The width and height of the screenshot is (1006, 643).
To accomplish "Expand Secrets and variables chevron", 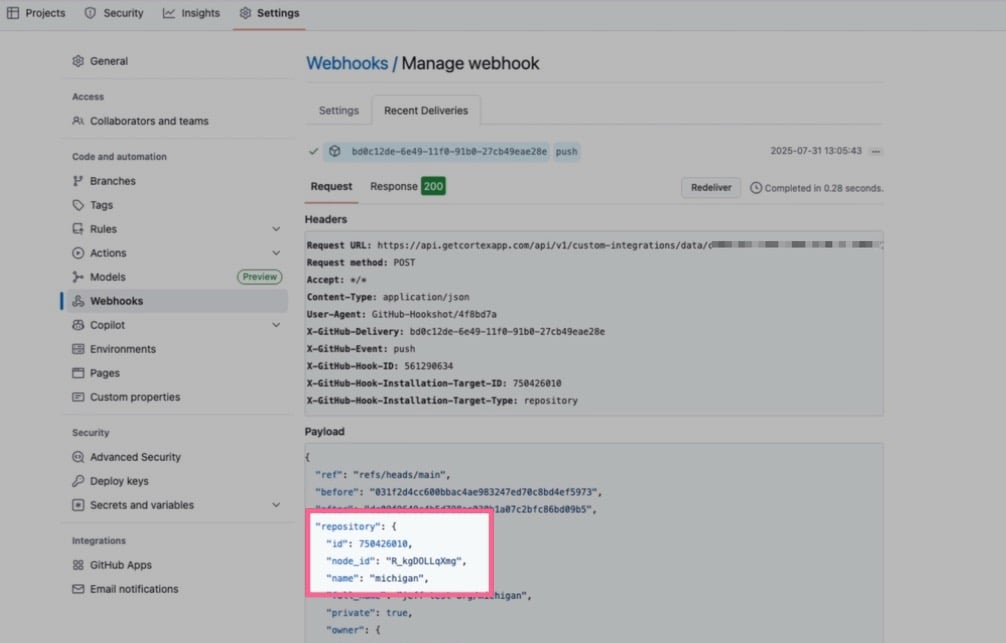I will coord(276,505).
